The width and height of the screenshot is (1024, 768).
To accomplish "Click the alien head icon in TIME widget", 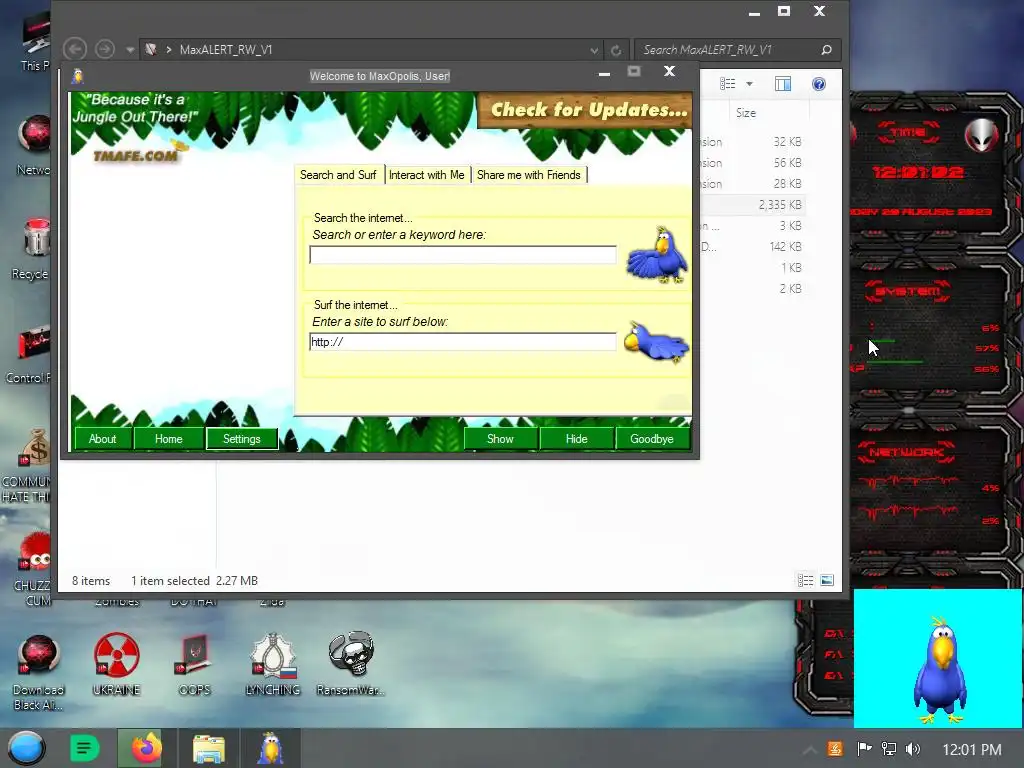I will tap(982, 135).
